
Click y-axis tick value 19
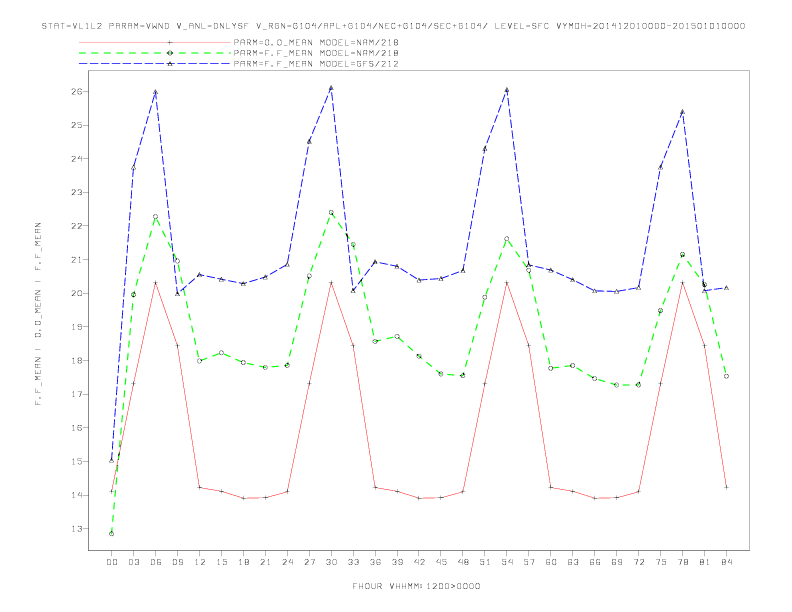coord(77,327)
